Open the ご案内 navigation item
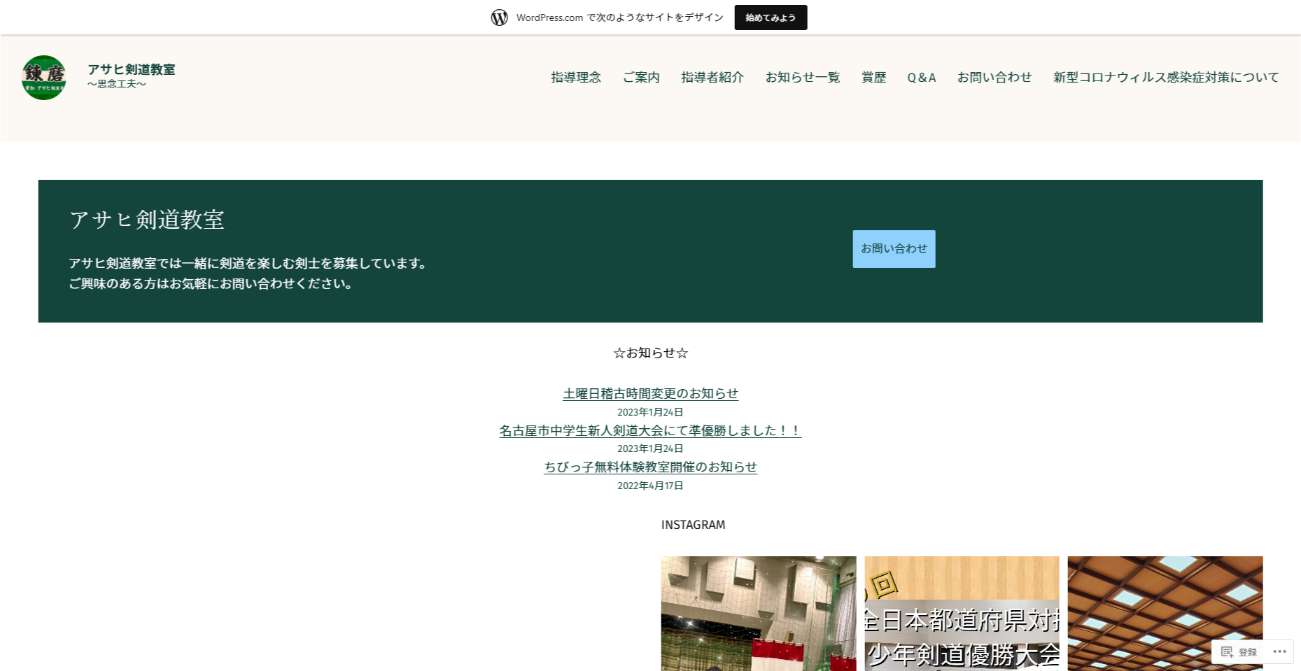The width and height of the screenshot is (1301, 671). tap(640, 77)
